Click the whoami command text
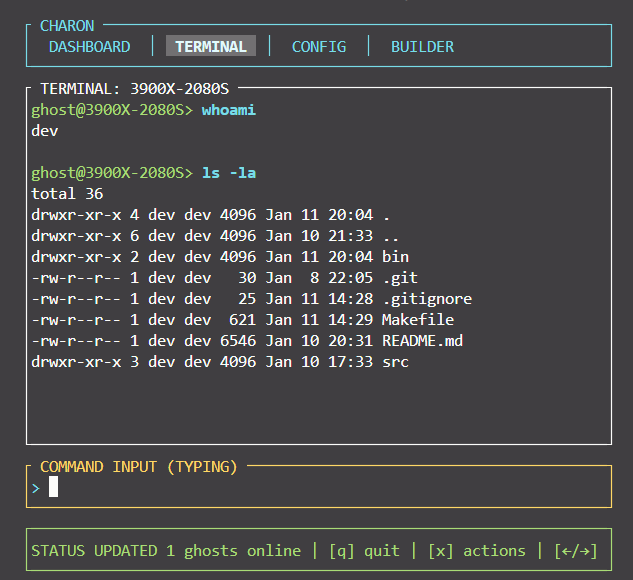633x580 pixels. point(229,110)
